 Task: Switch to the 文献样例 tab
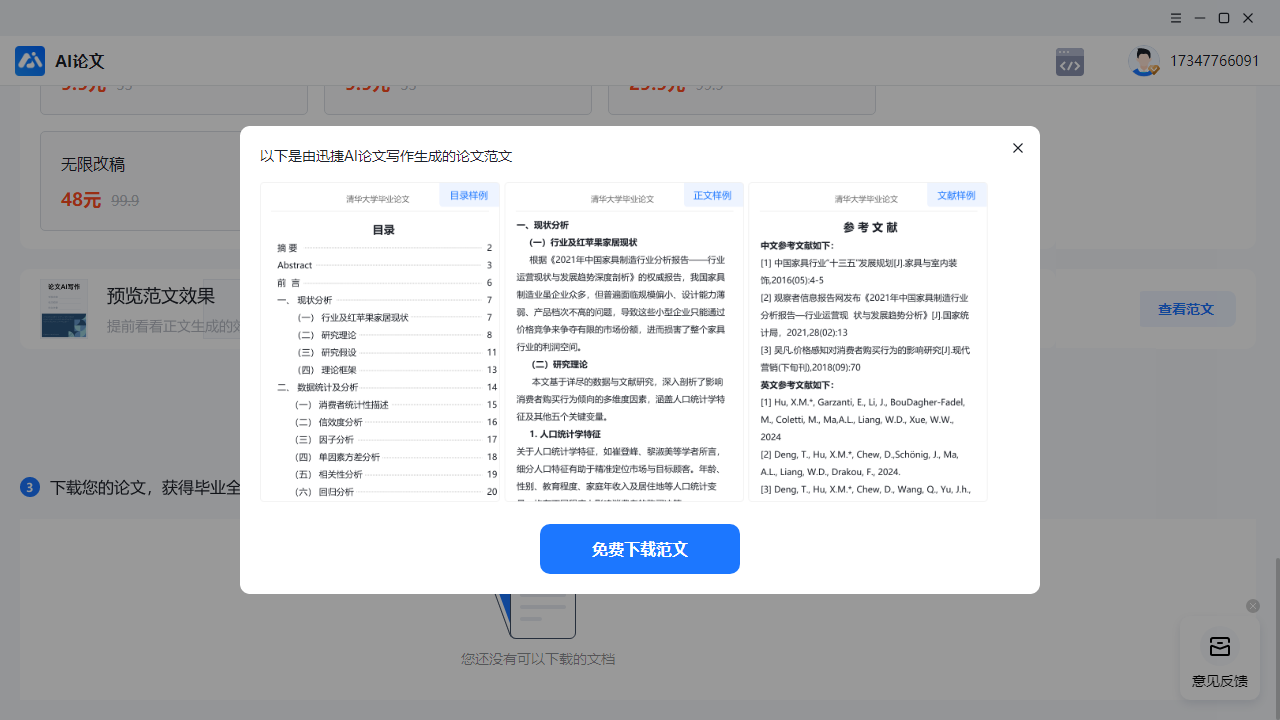point(956,195)
